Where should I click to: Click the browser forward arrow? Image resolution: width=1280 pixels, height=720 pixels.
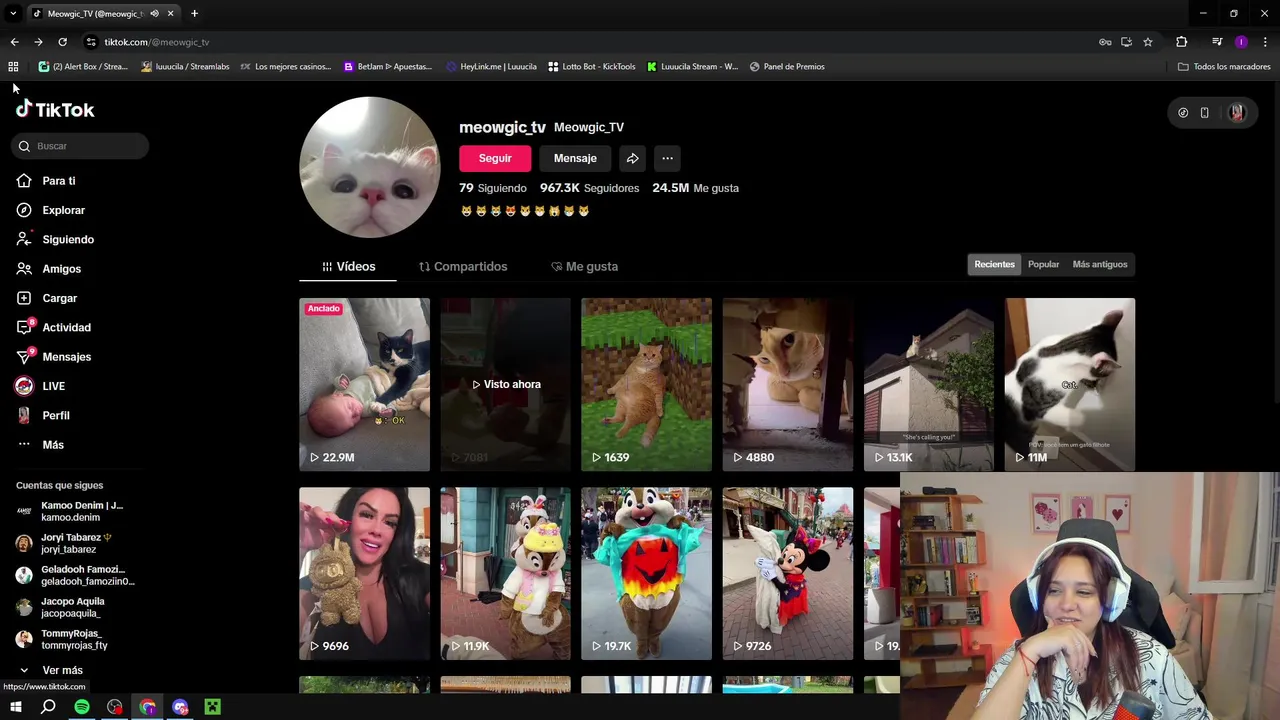pyautogui.click(x=38, y=42)
